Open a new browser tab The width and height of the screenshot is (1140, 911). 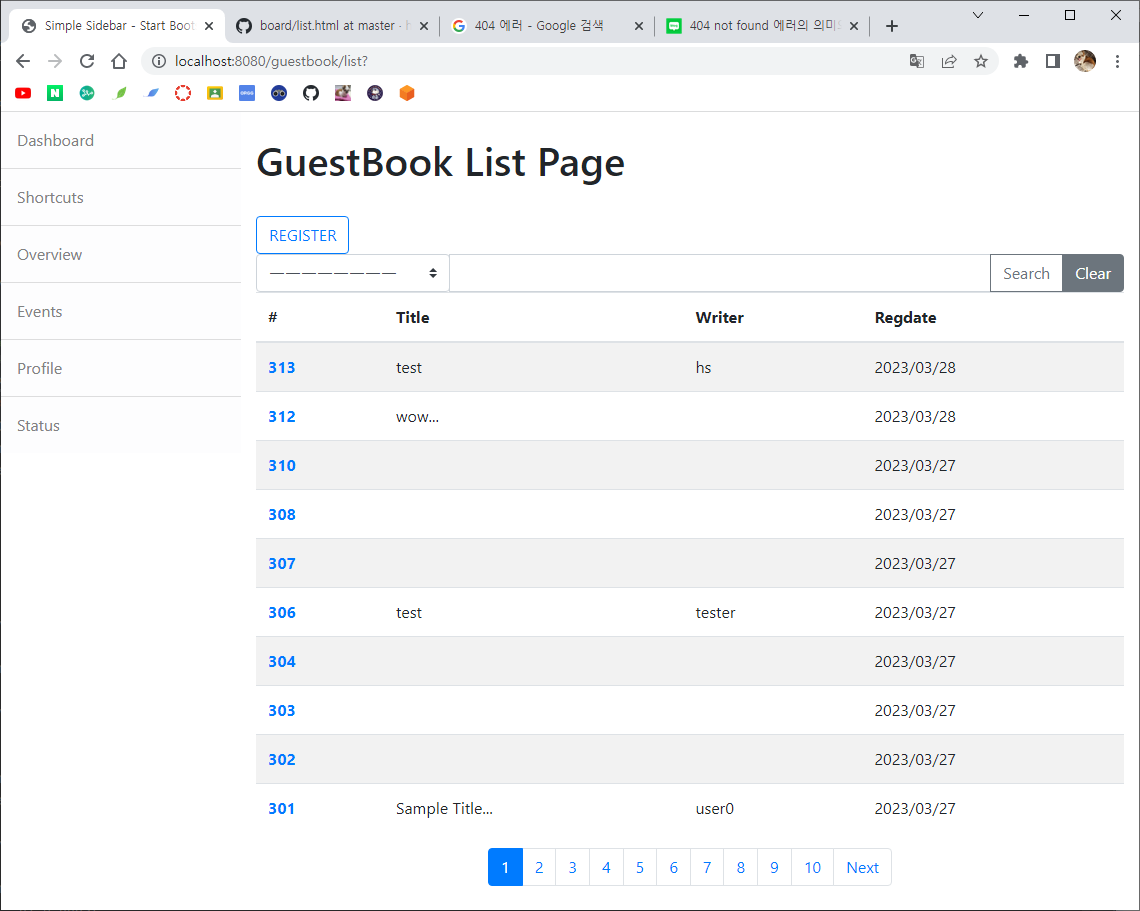pos(892,26)
